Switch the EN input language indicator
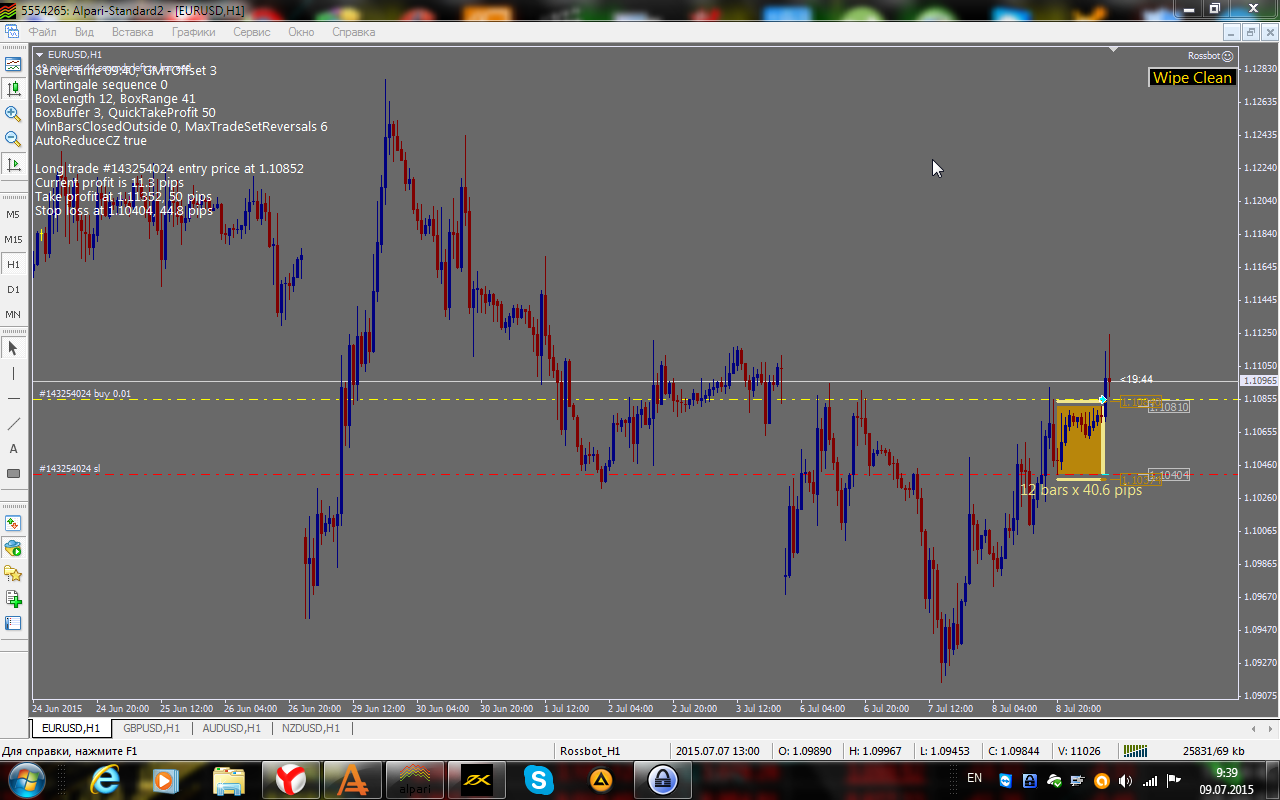The width and height of the screenshot is (1280, 800). click(974, 778)
